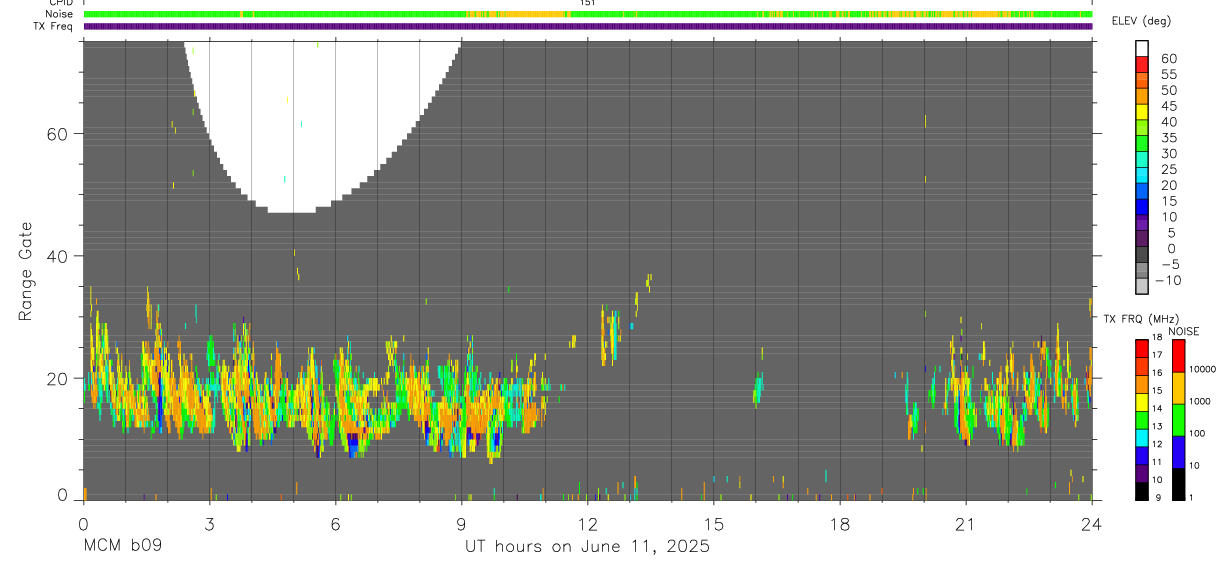Screen dimensions: 1228x567
Task: Click the blue swatch in the NOISE legend
Action: (1179, 451)
